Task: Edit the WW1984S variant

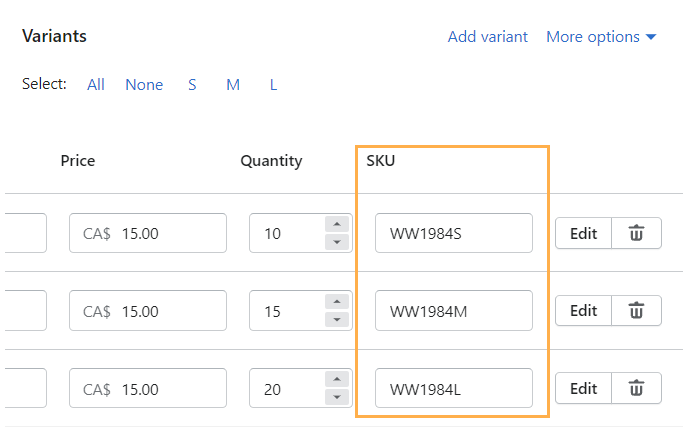Action: click(583, 233)
